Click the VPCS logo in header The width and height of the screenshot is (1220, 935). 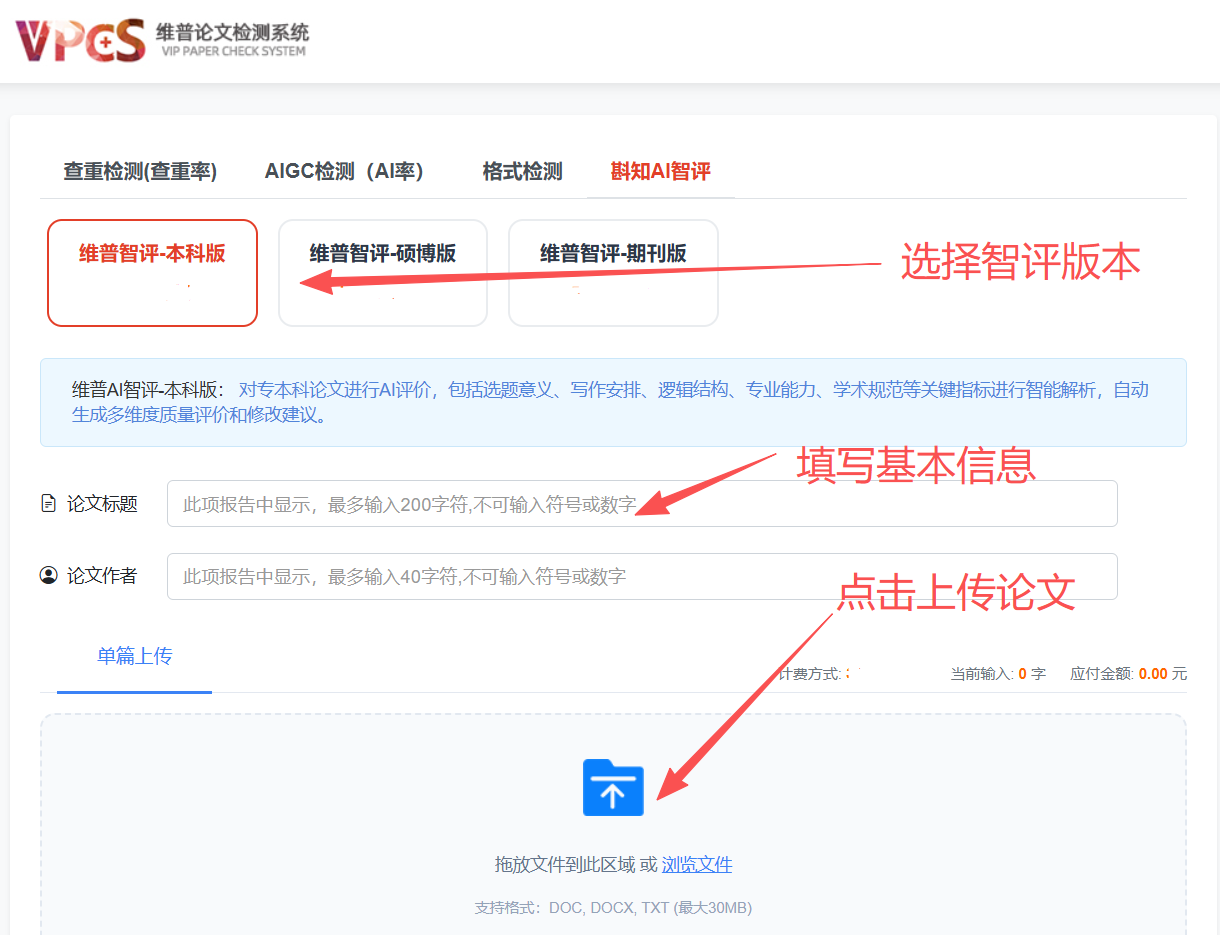[x=80, y=40]
